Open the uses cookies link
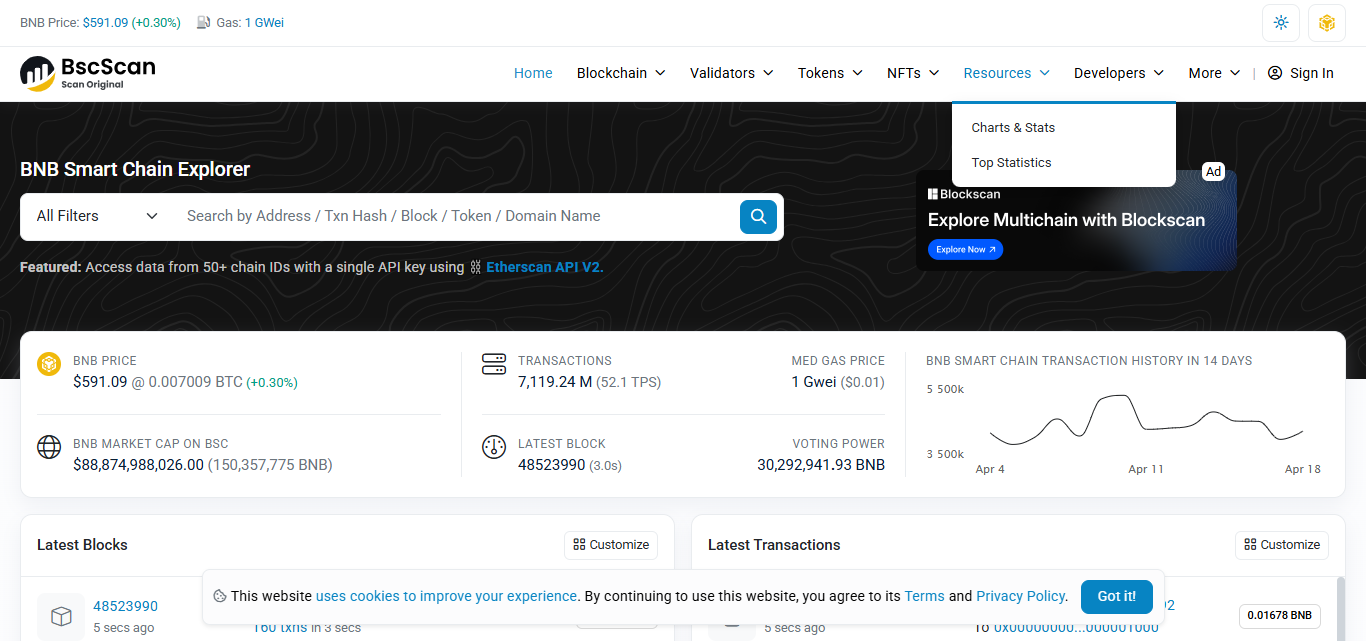 click(x=446, y=596)
